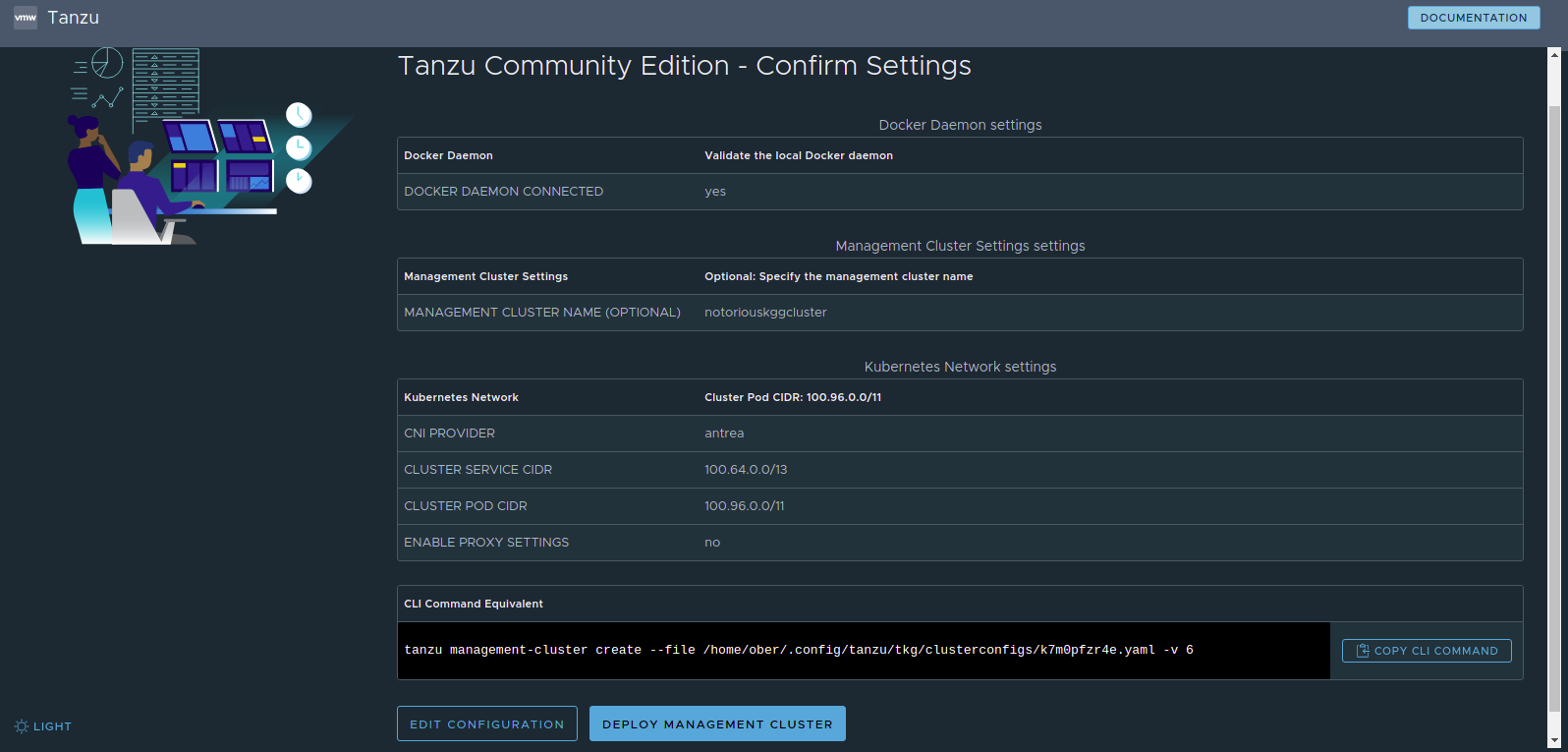This screenshot has width=1568, height=752.
Task: Click 'ENABLE PROXY SETTINGS' label
Action: click(486, 543)
